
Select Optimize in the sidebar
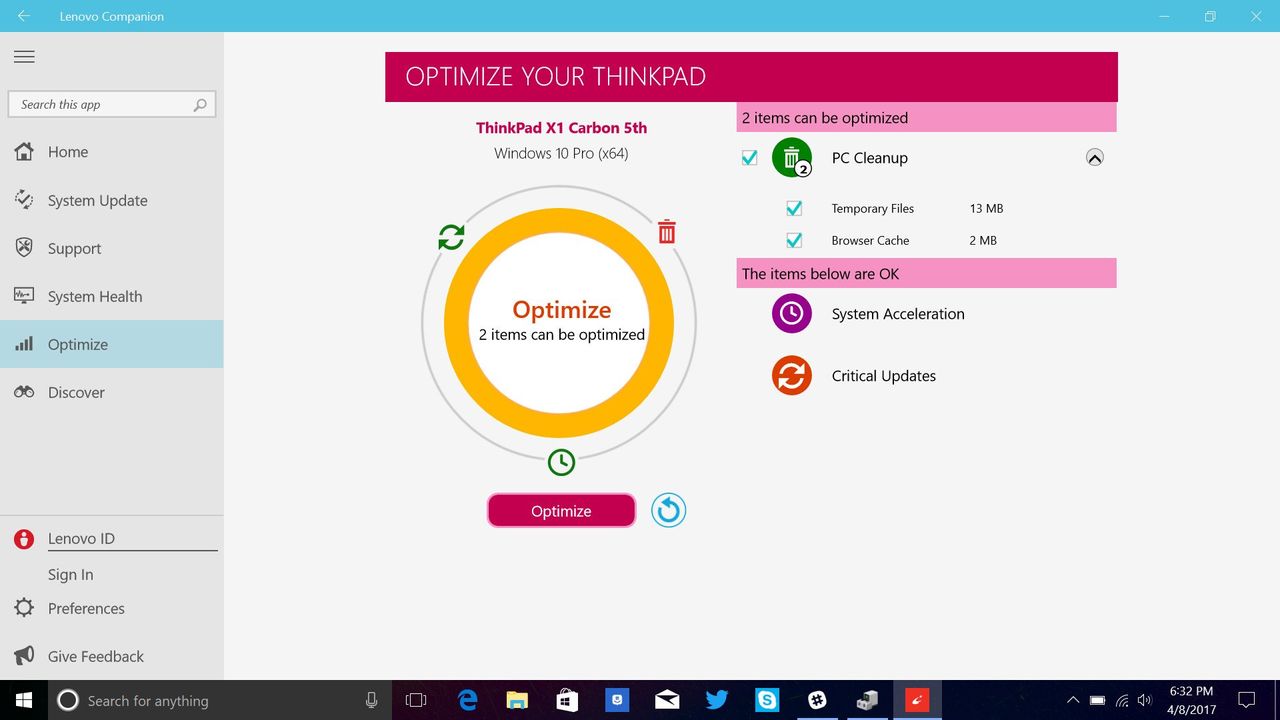(x=112, y=344)
